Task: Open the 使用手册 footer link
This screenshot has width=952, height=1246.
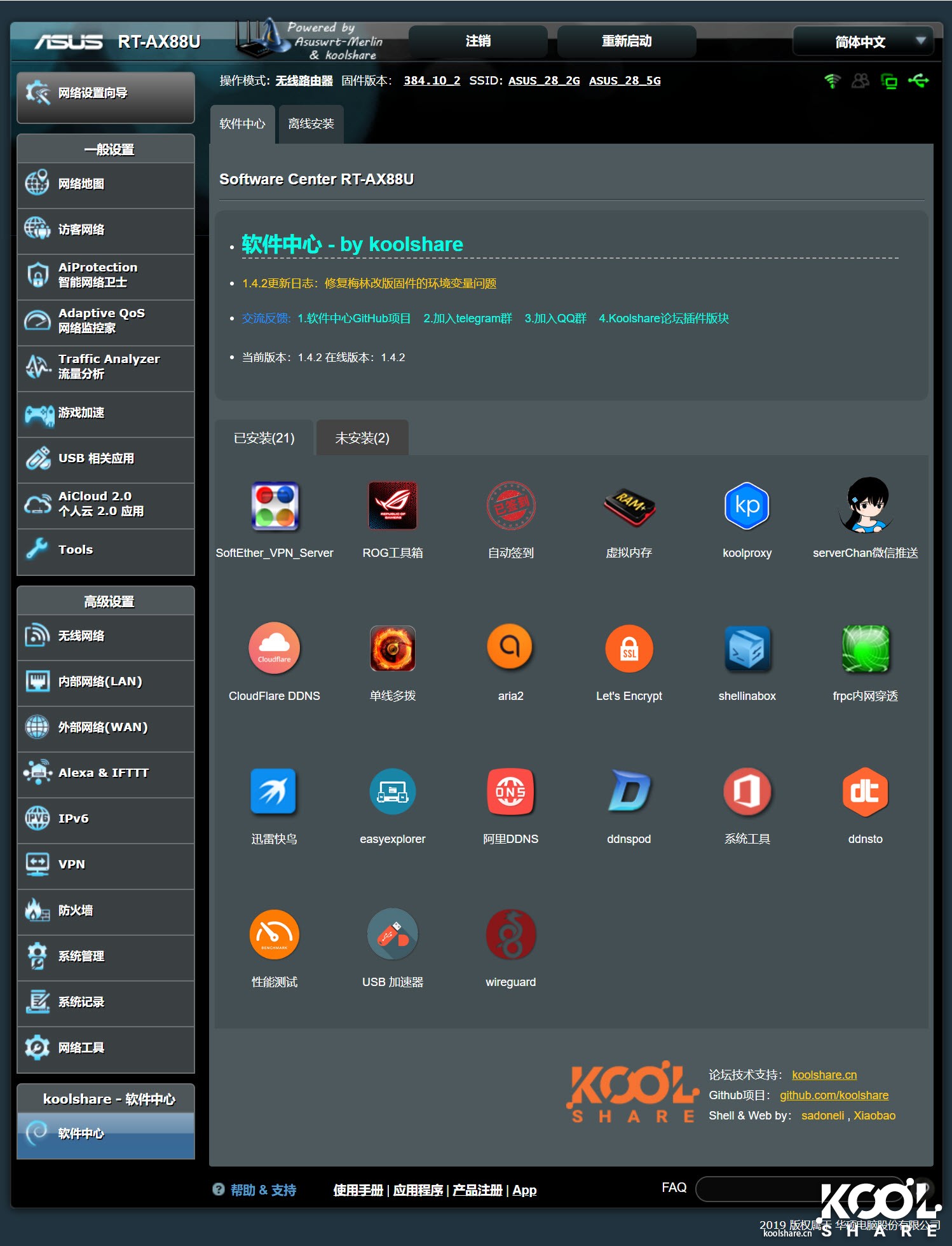Action: pos(358,1190)
